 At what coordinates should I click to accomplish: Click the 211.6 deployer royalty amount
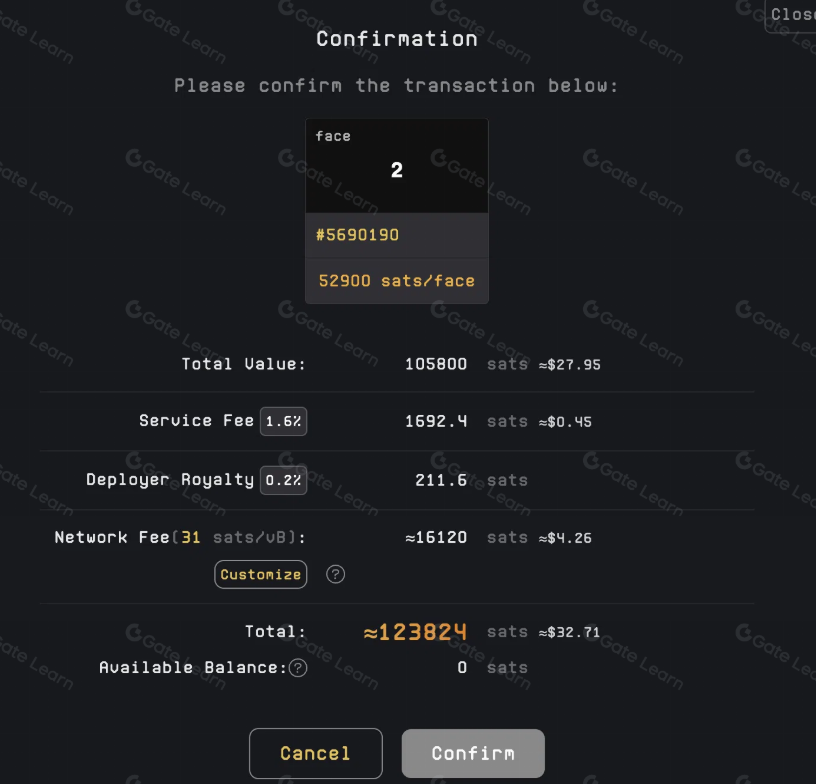[x=440, y=480]
